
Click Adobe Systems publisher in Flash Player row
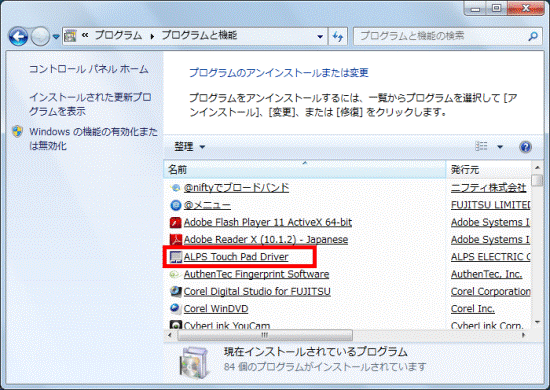click(490, 222)
